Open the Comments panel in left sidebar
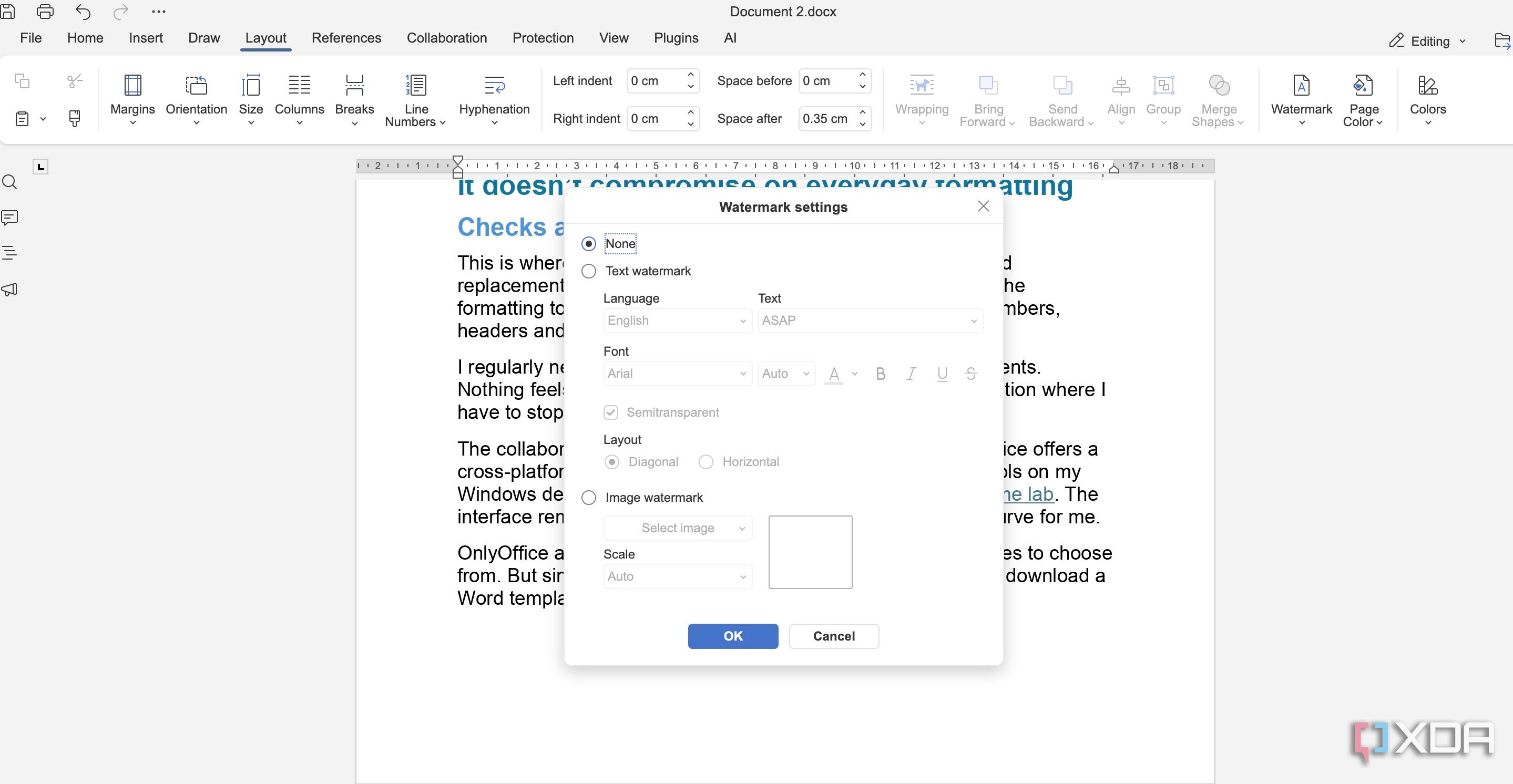Screen dimensions: 1513x784 click(9, 218)
